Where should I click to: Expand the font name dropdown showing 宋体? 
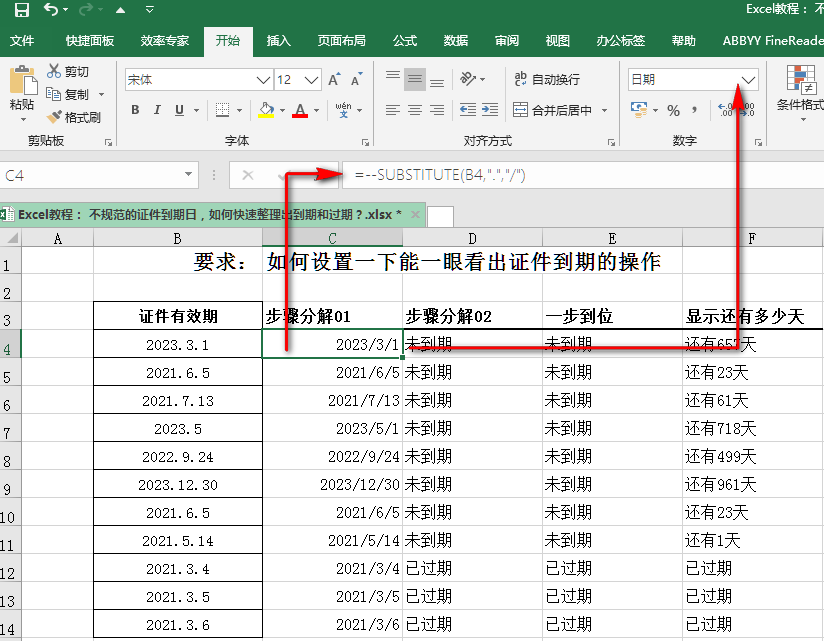tap(263, 80)
